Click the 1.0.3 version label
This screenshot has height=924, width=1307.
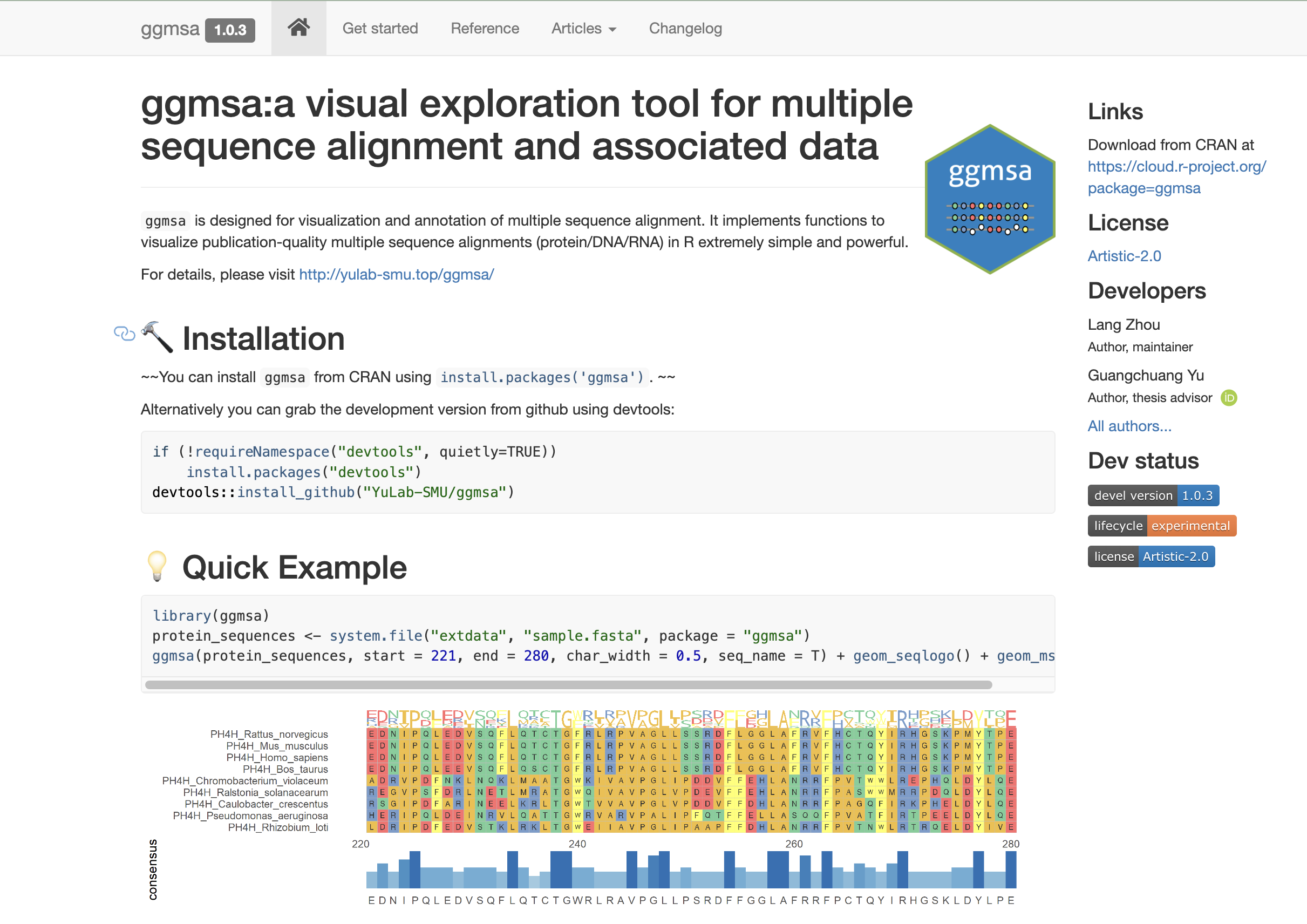click(230, 30)
